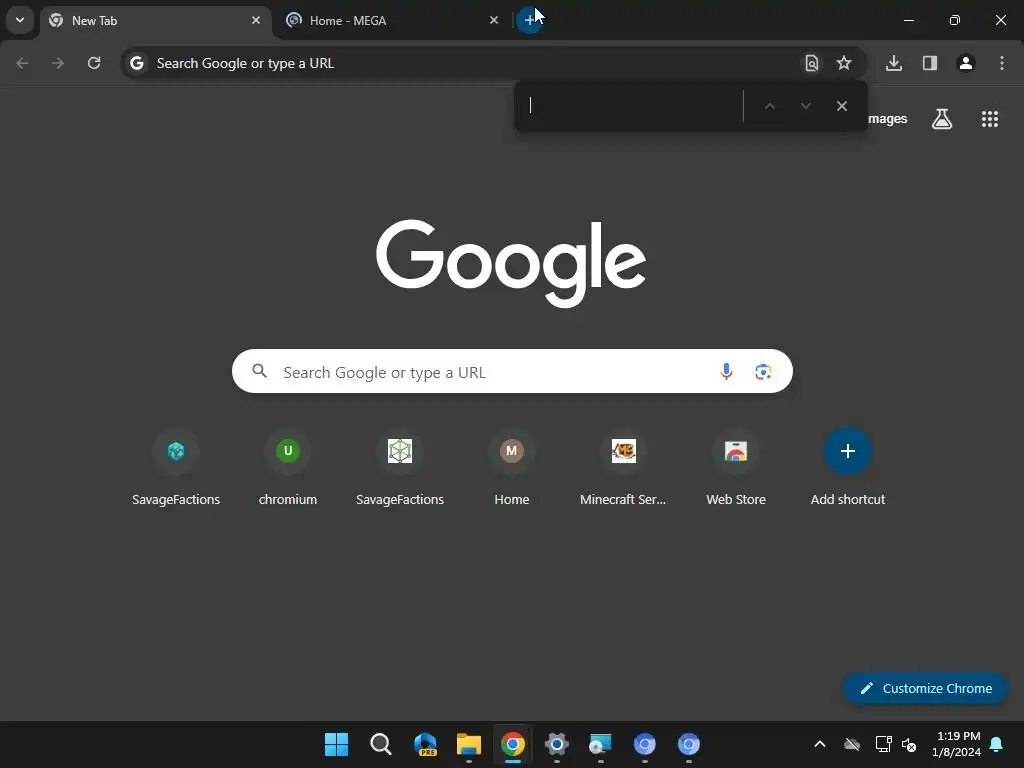Screen dimensions: 1024x768
Task: Click the Google icon in the address bar
Action: coord(136,63)
